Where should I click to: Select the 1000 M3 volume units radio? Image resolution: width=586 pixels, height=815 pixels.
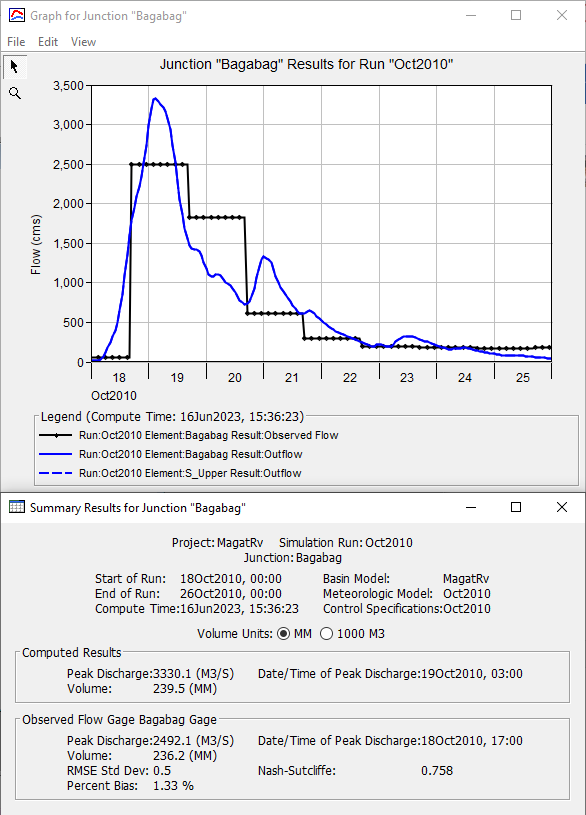tap(326, 634)
